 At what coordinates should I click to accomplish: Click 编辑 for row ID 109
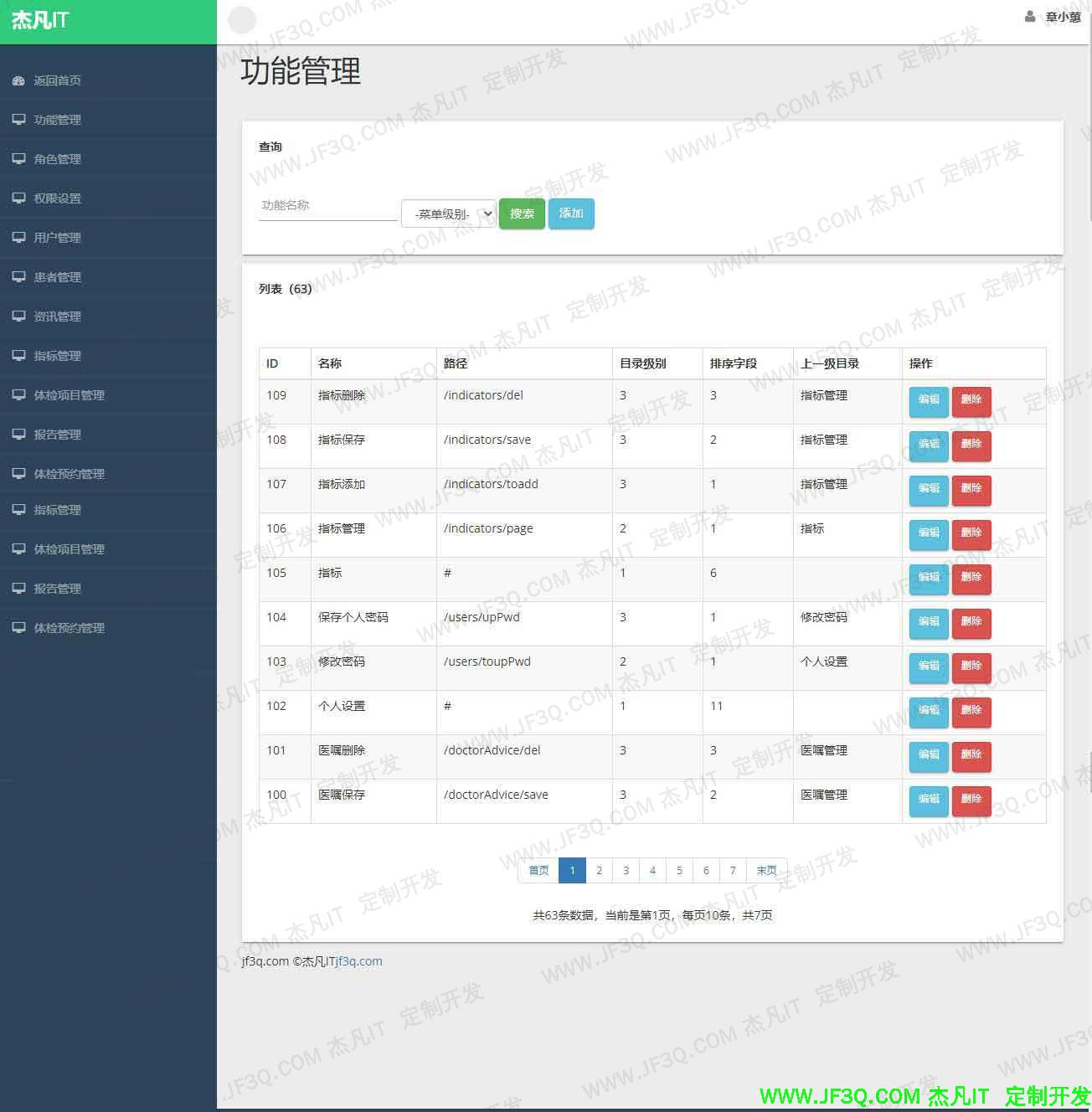(x=929, y=400)
